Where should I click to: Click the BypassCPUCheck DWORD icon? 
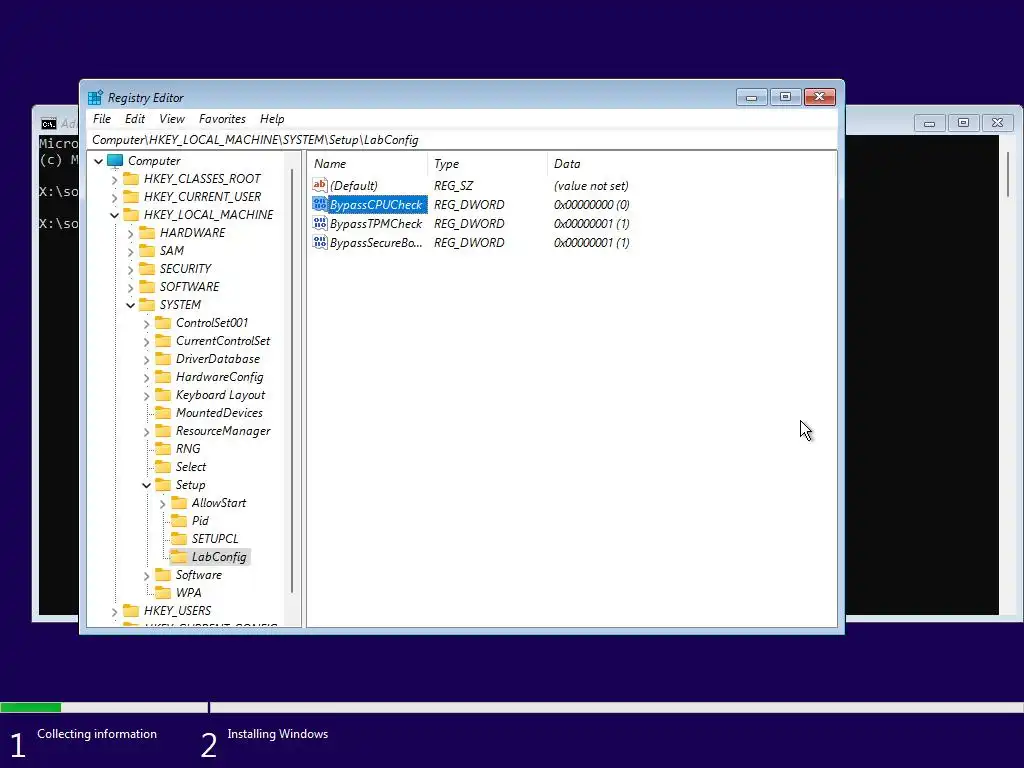tap(319, 204)
